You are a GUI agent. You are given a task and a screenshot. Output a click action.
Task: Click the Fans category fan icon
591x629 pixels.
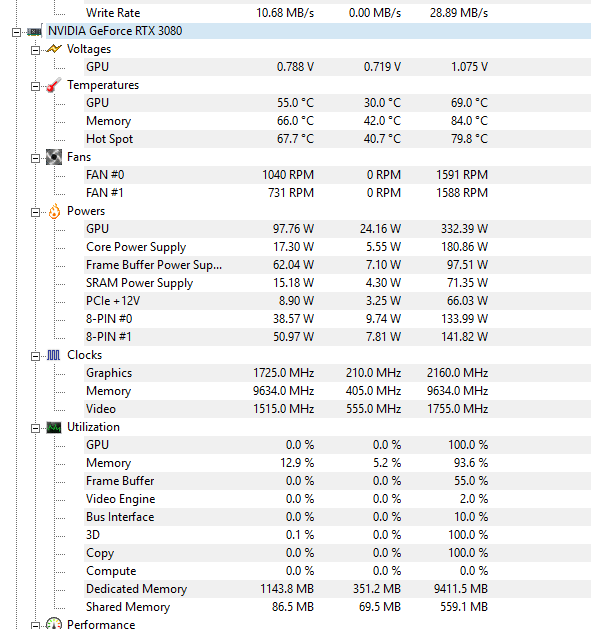[x=54, y=157]
